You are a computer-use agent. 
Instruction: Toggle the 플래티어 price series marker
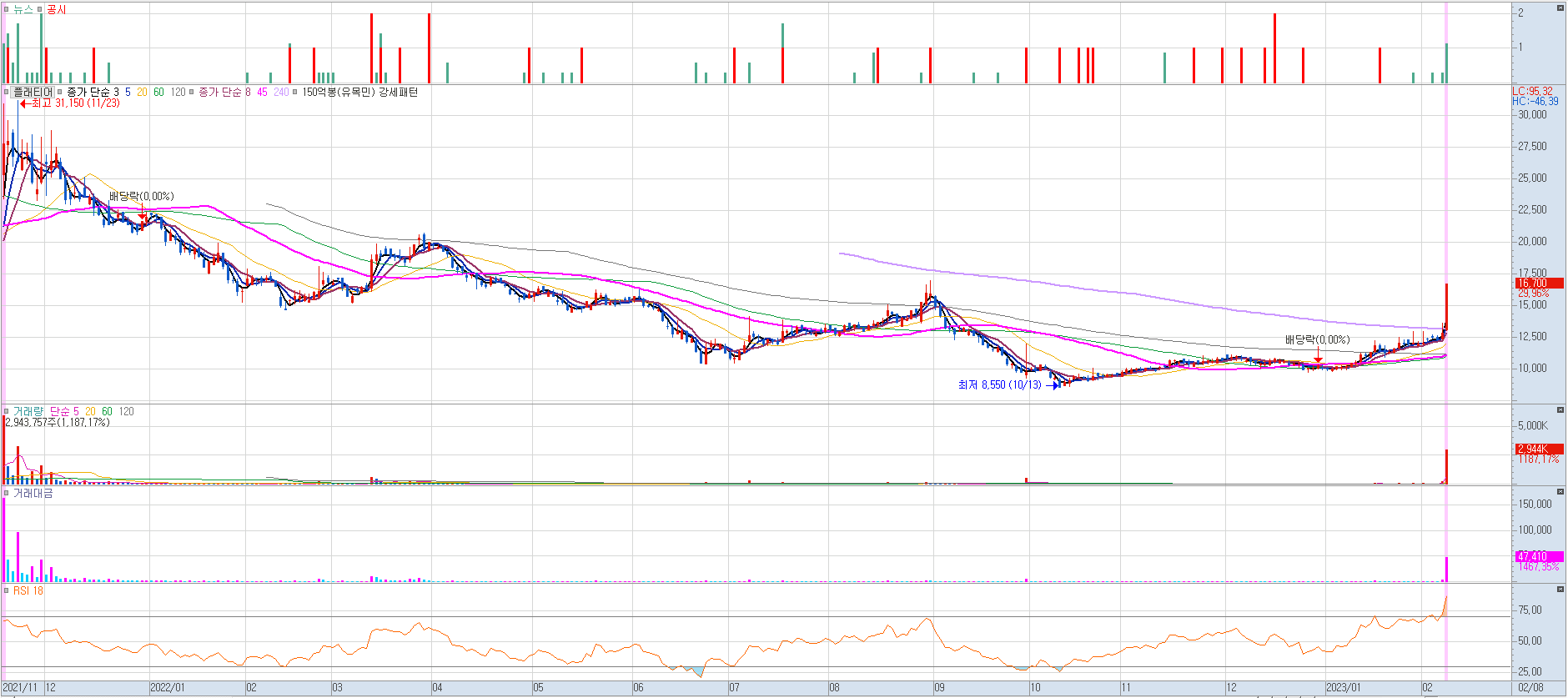click(7, 93)
